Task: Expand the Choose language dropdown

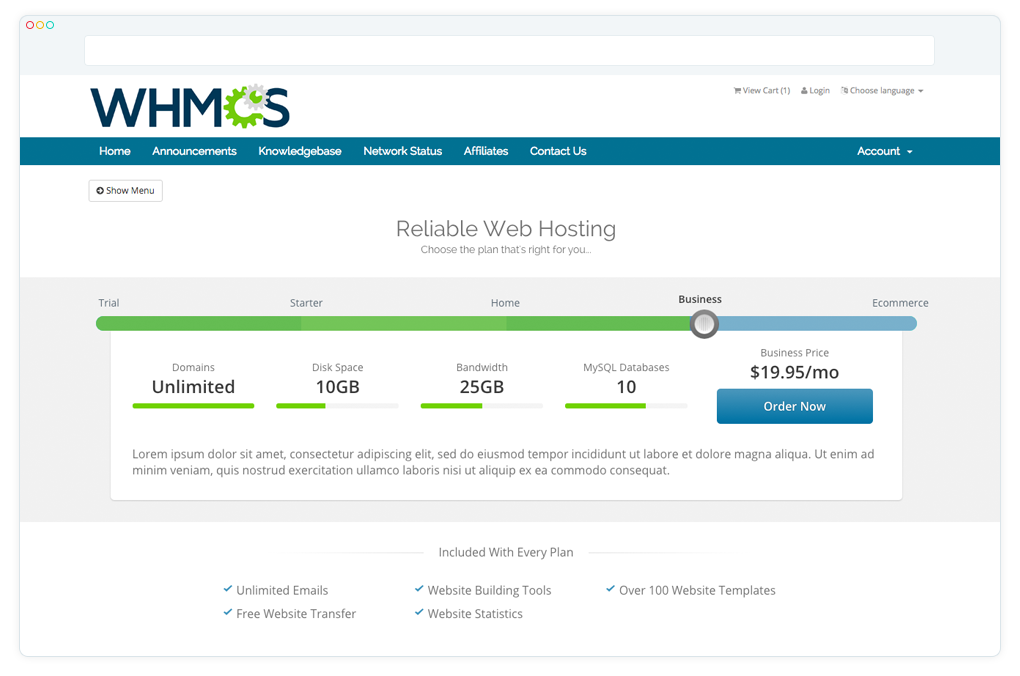Action: coord(882,90)
